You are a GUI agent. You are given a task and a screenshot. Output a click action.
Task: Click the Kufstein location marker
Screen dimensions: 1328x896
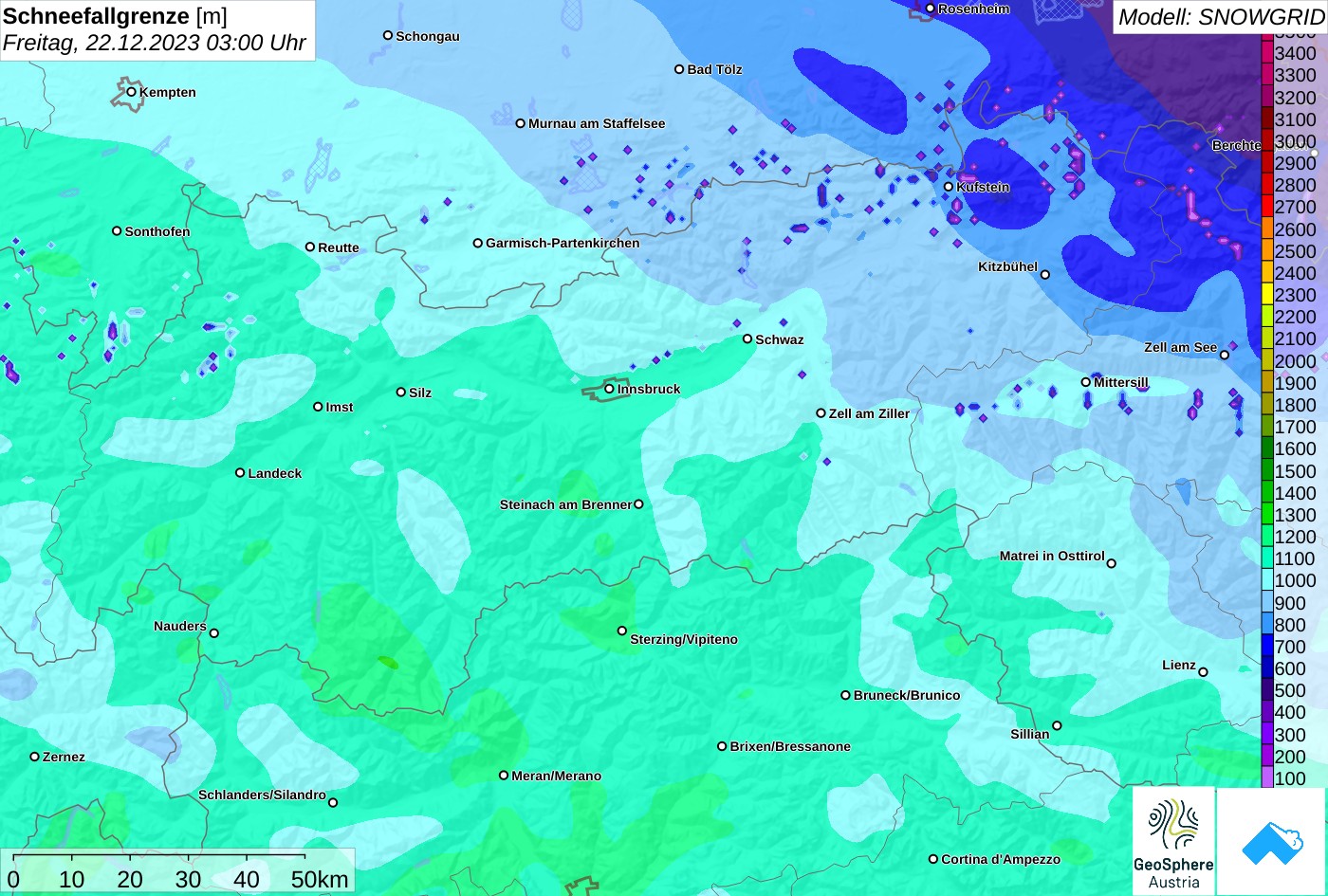[949, 187]
